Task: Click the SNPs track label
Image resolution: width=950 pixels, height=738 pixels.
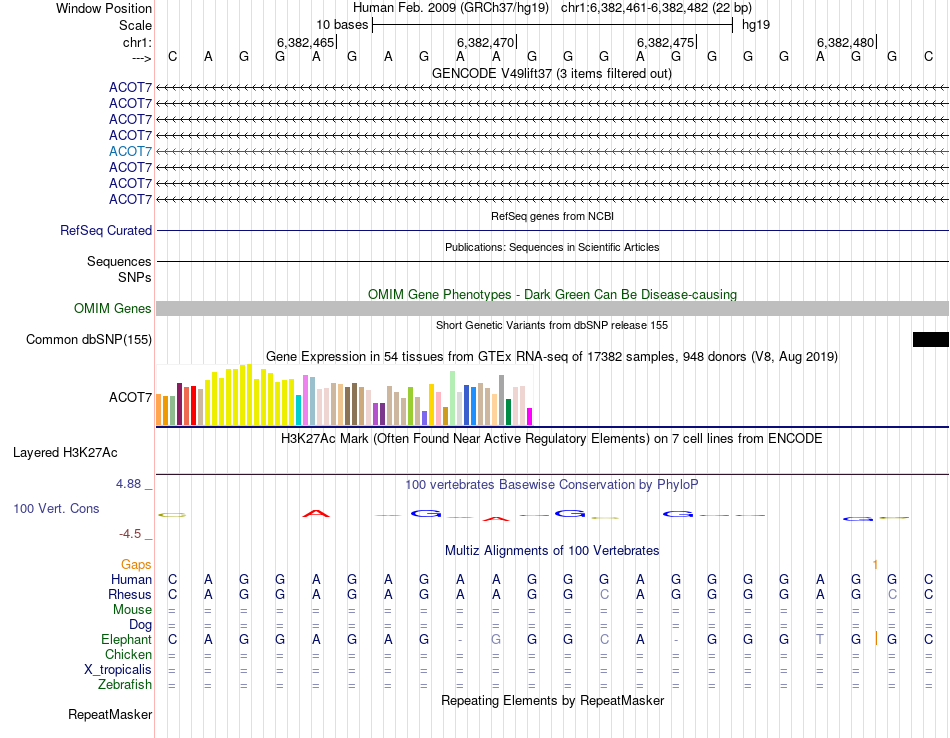Action: [135, 277]
